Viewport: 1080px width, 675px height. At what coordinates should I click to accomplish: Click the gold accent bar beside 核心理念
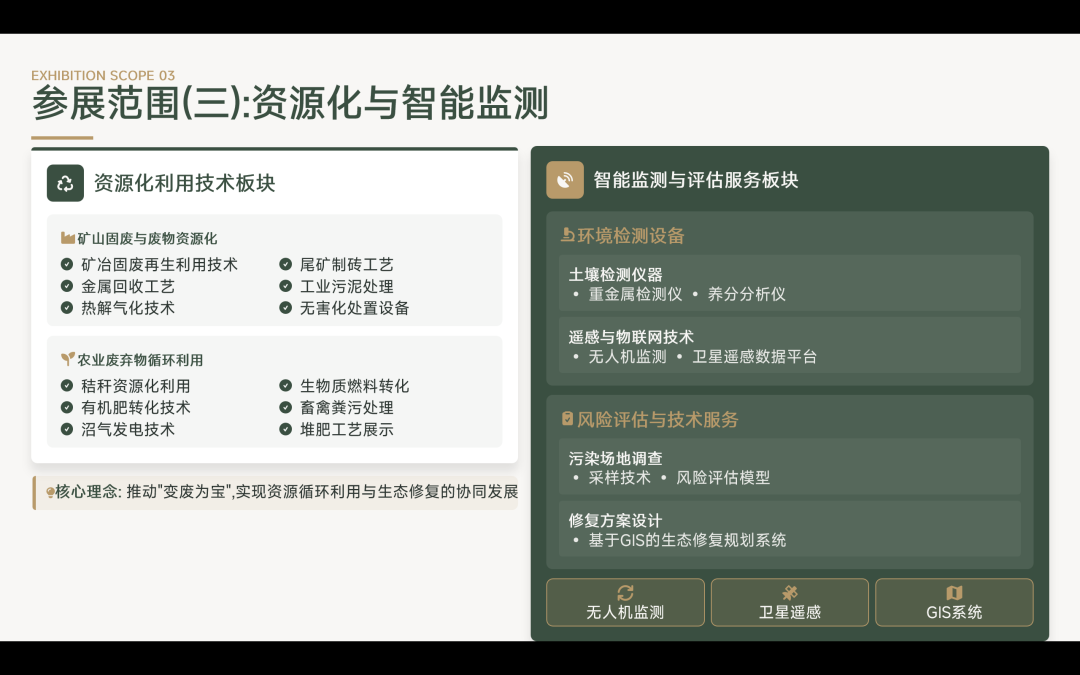pyautogui.click(x=34, y=492)
